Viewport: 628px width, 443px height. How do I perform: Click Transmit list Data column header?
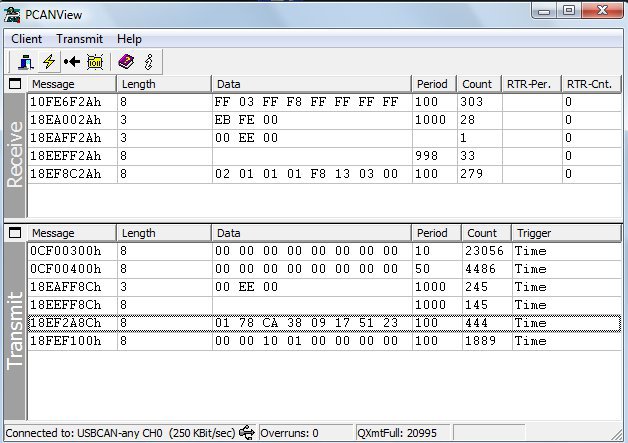click(312, 233)
